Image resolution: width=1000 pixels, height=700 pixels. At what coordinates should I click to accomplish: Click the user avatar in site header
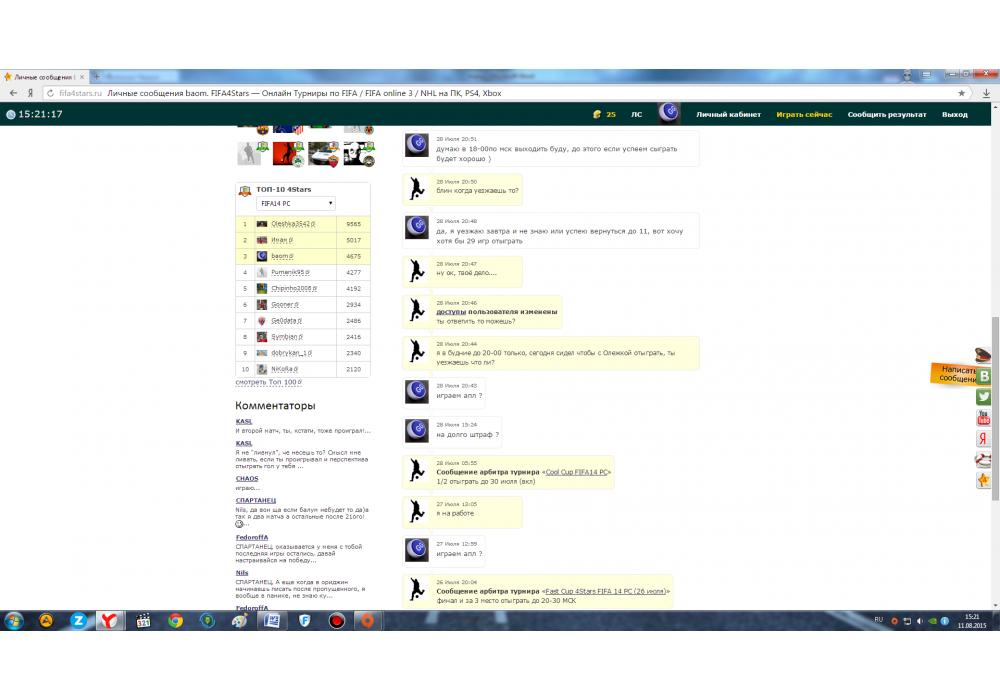669,113
